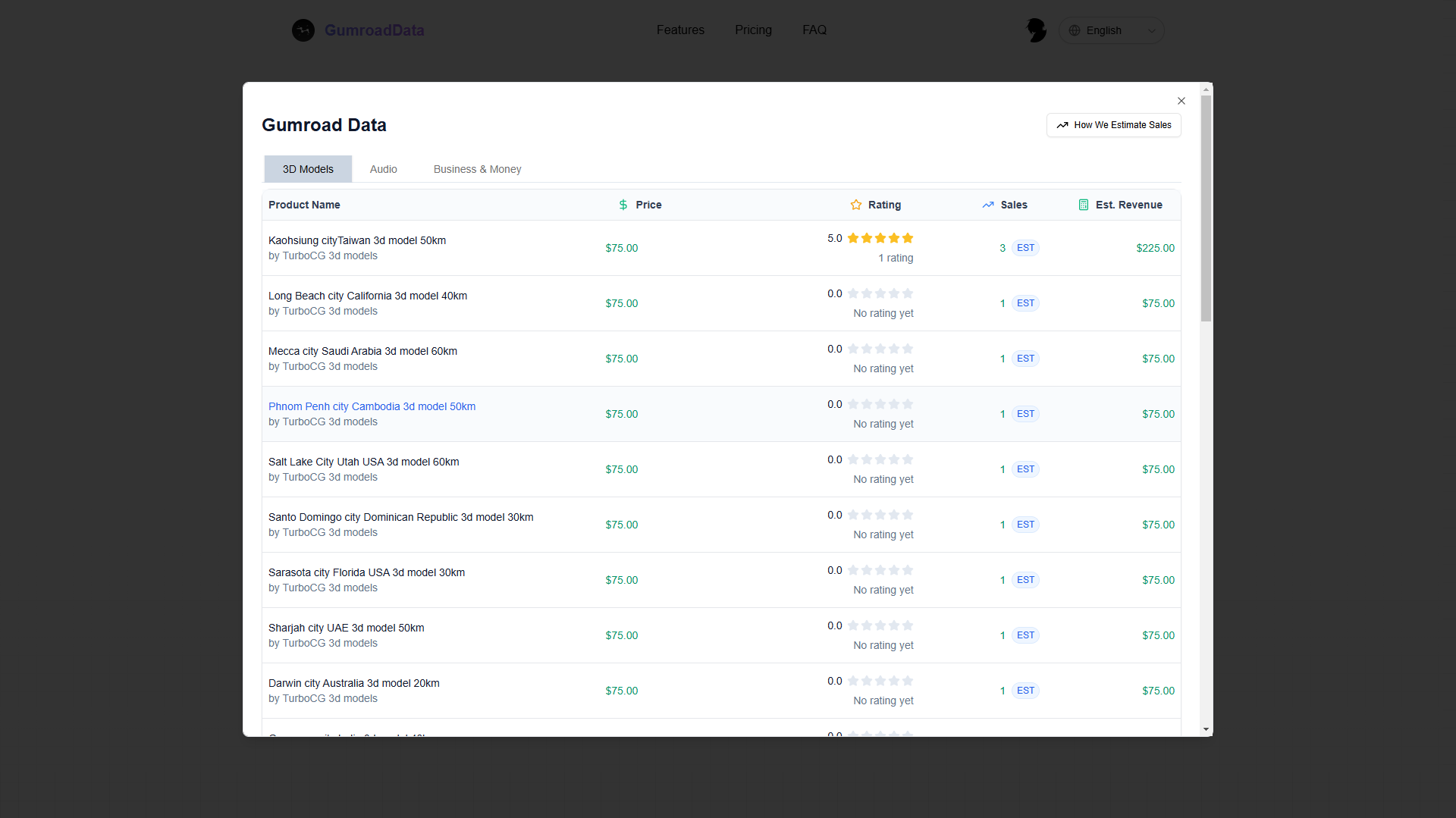Viewport: 1456px width, 818px height.
Task: Click the trending Sales column icon
Action: point(988,205)
